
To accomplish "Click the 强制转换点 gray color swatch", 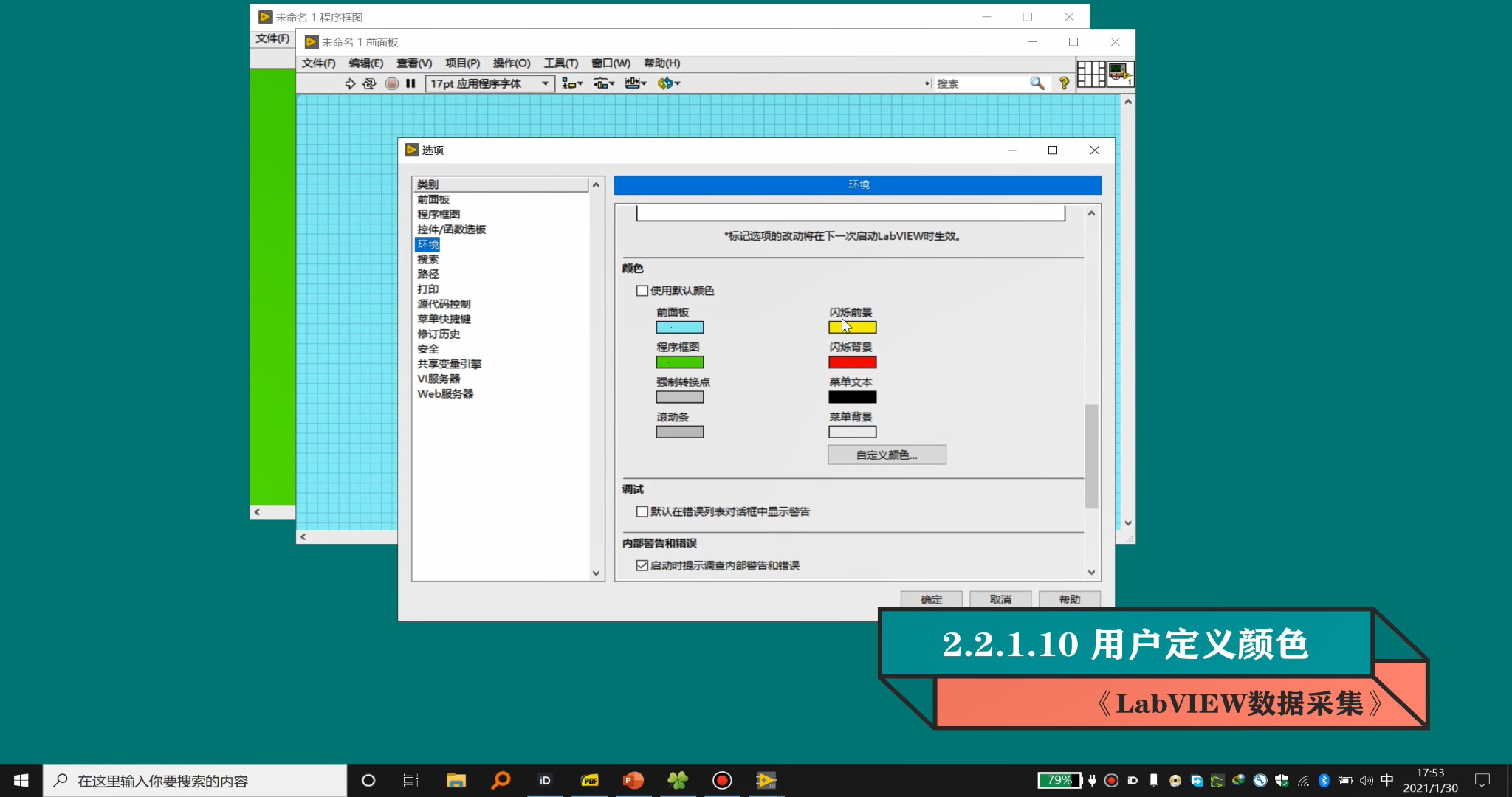I will (x=680, y=397).
